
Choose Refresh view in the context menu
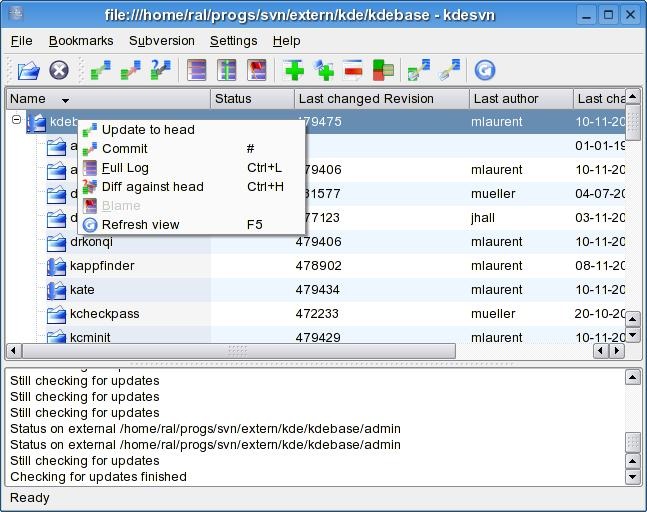(x=191, y=224)
